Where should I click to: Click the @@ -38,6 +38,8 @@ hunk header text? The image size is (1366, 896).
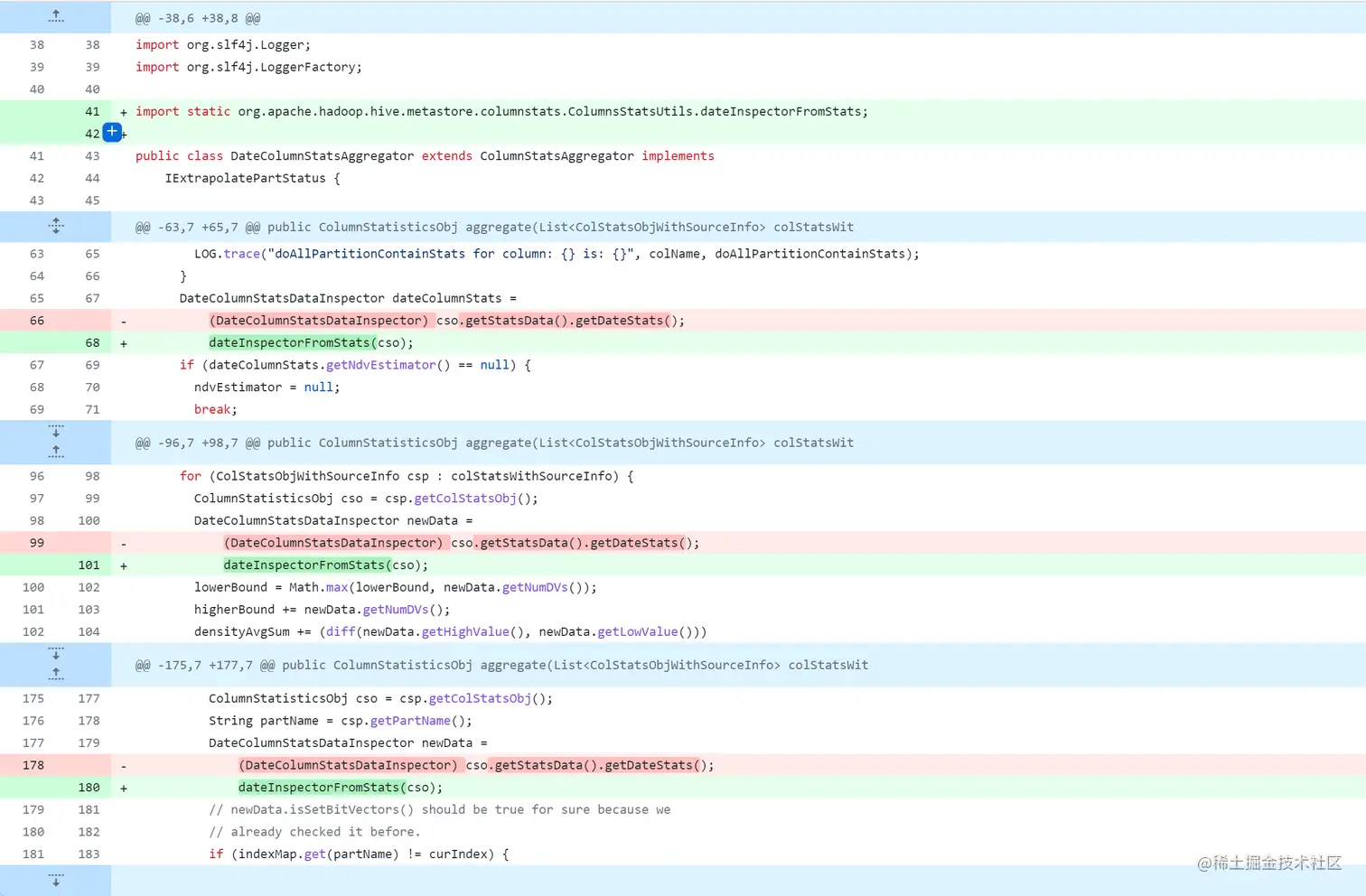pos(198,18)
